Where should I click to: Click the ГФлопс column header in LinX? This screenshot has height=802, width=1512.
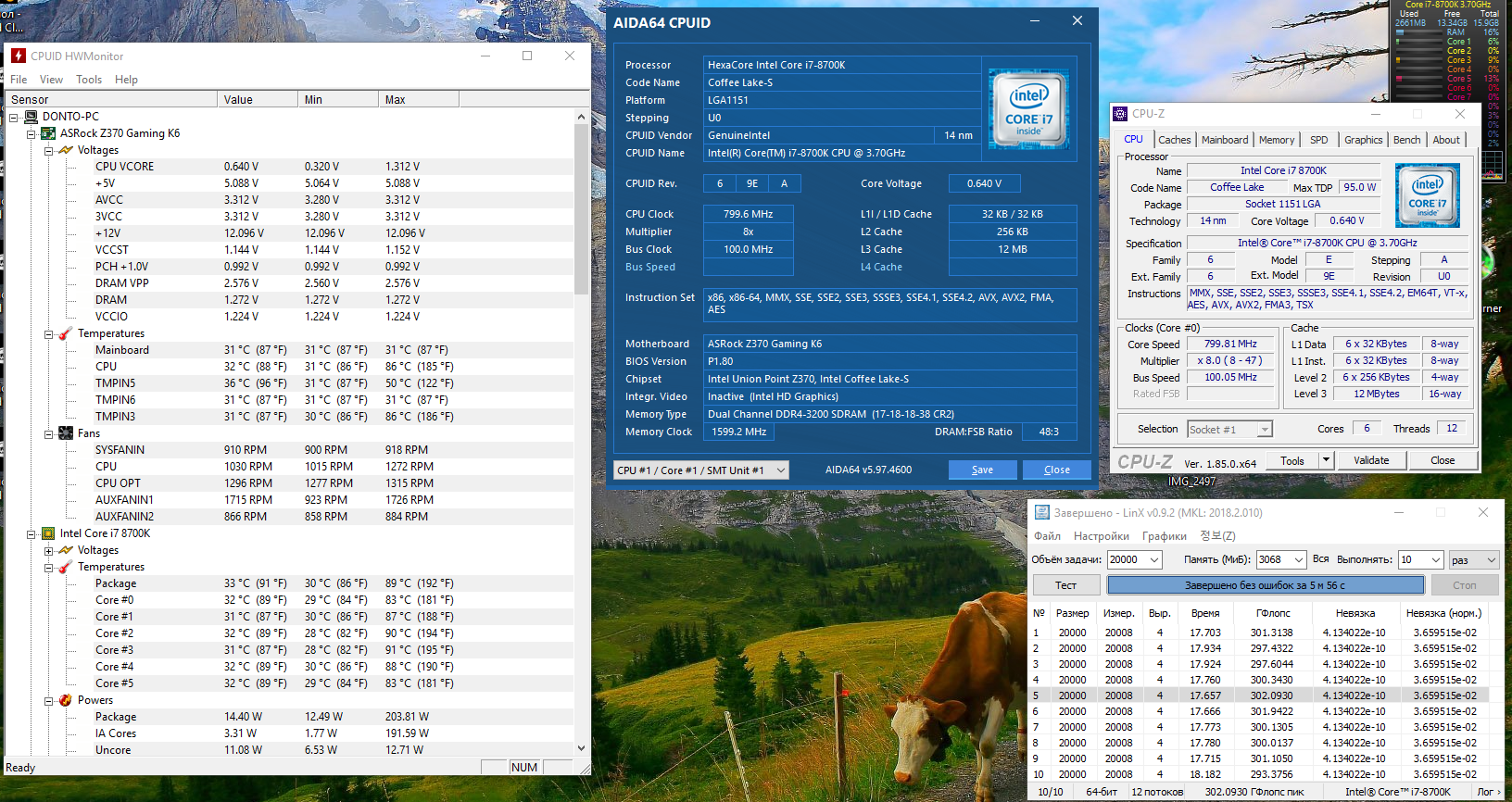(1273, 613)
